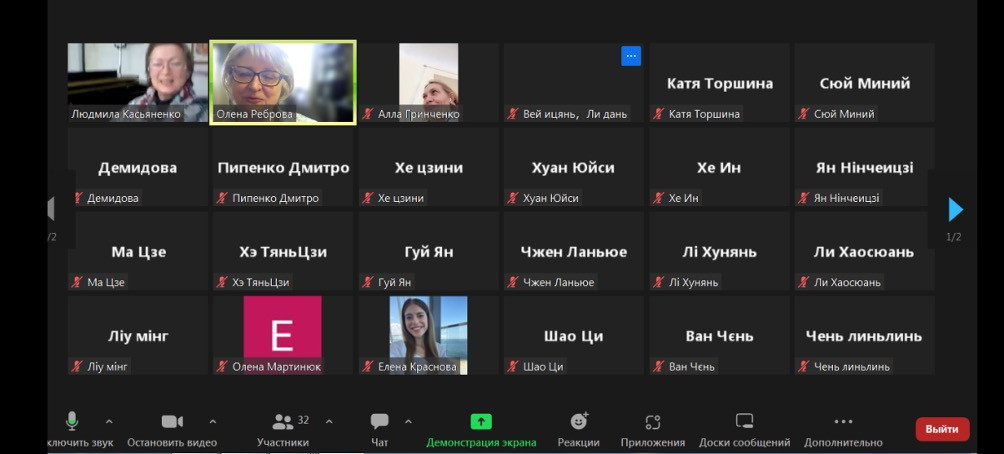Expand chat options arrow next to Чат
The height and width of the screenshot is (454, 1004).
pos(409,421)
